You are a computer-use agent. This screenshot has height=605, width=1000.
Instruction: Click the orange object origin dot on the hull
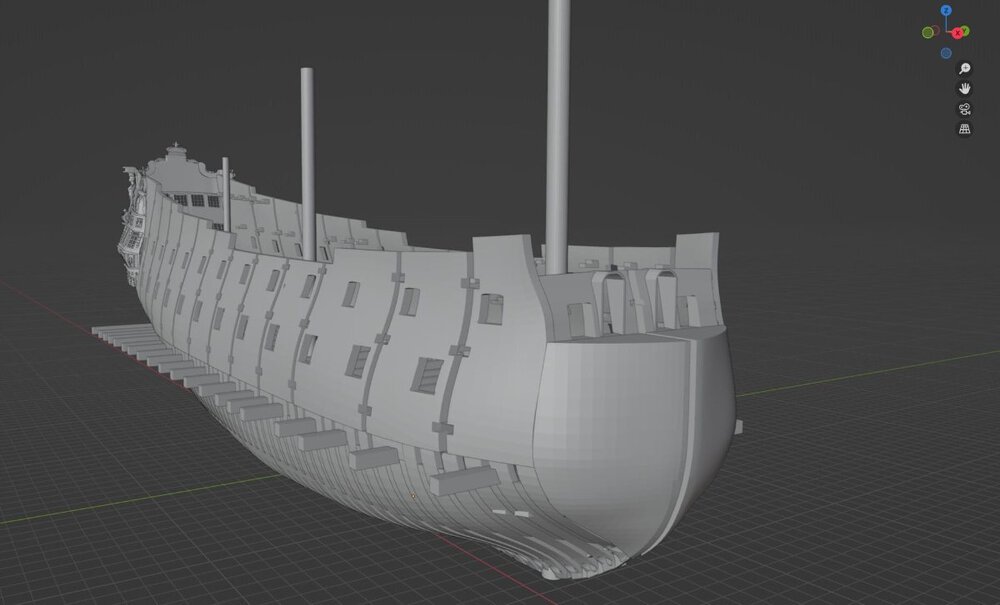413,495
